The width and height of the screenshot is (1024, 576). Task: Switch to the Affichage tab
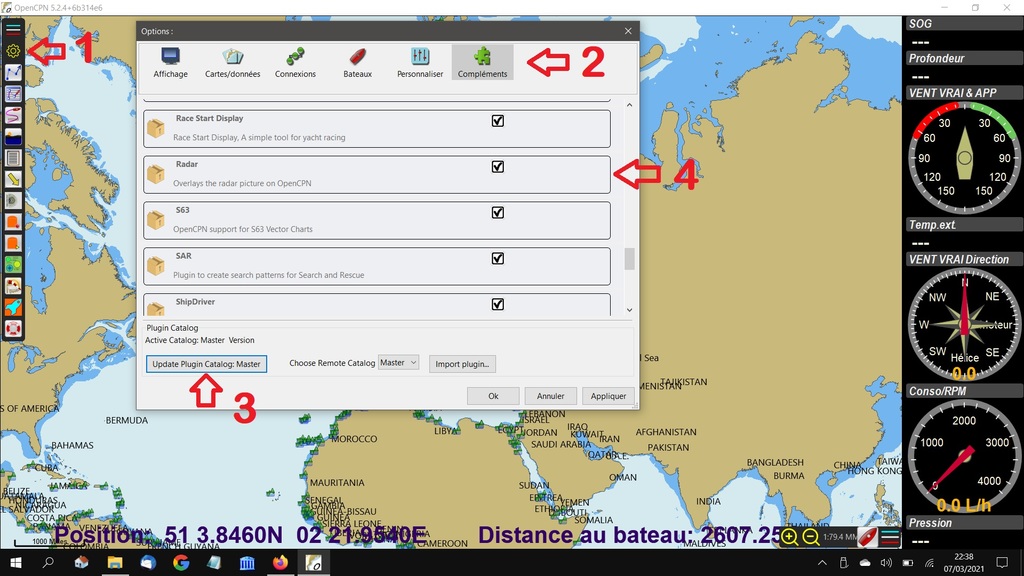click(170, 63)
